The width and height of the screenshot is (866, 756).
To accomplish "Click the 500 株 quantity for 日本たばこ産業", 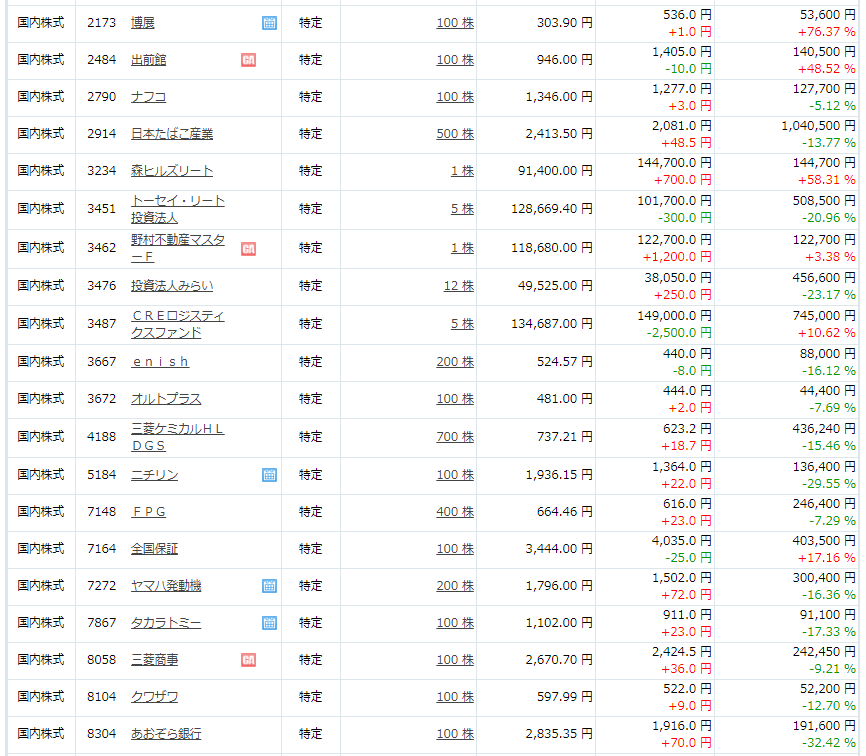I will [455, 134].
